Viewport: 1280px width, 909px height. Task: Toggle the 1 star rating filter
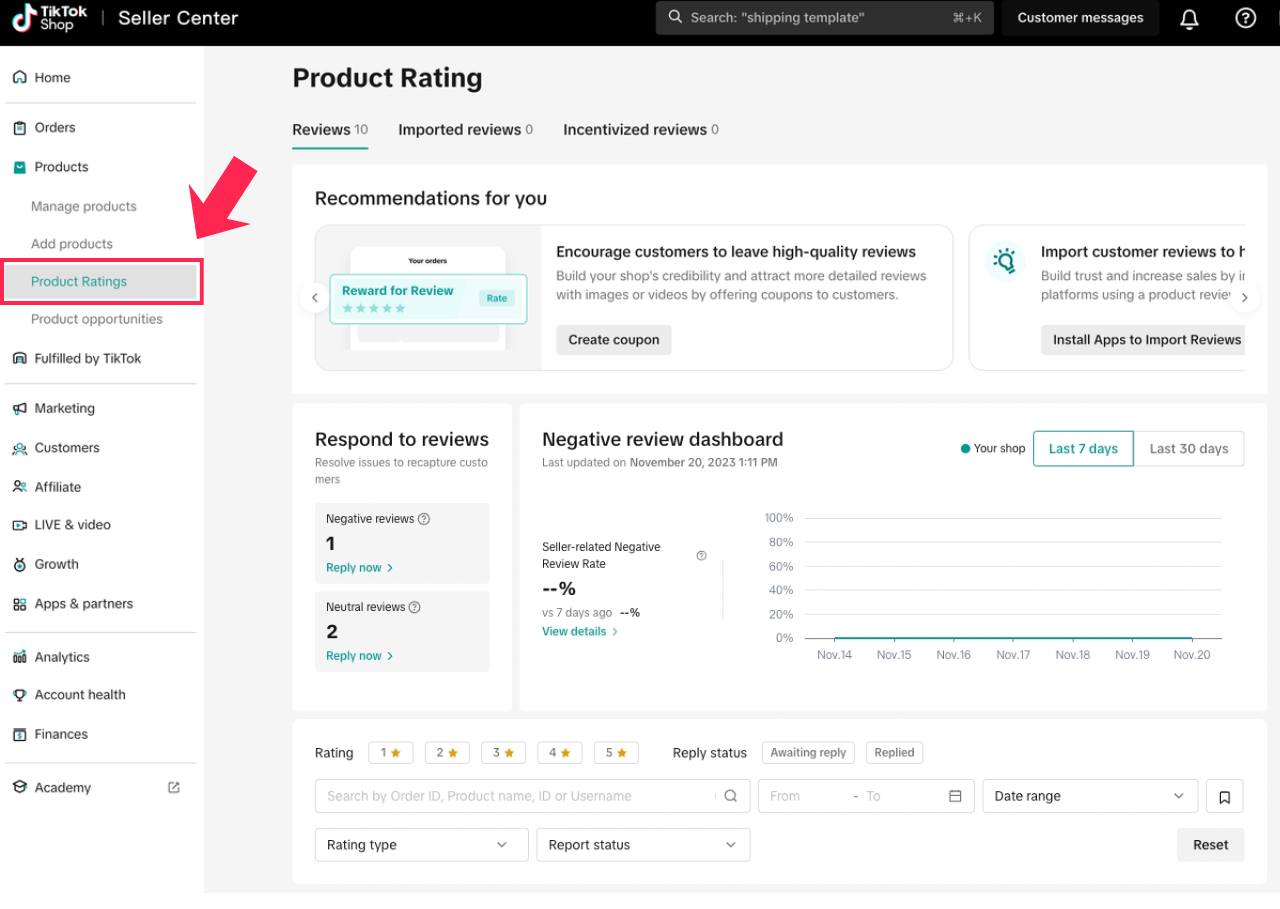tap(391, 753)
